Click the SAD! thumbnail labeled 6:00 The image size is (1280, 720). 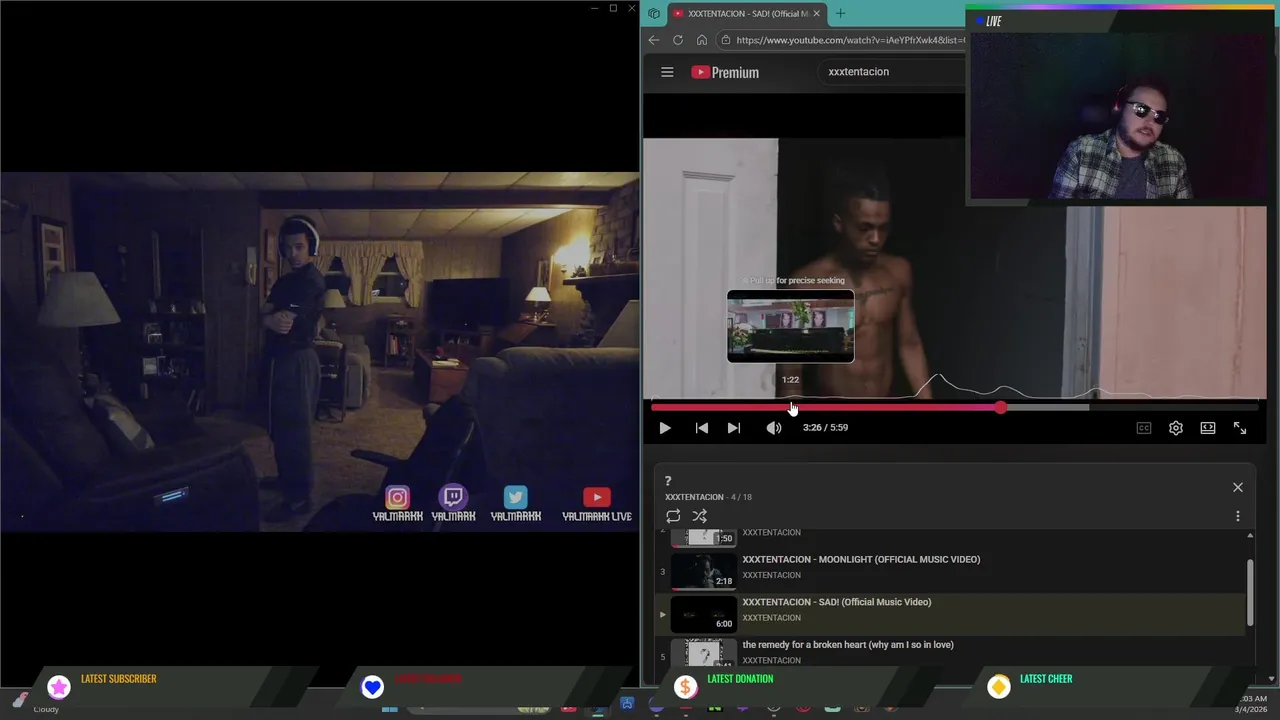[703, 613]
